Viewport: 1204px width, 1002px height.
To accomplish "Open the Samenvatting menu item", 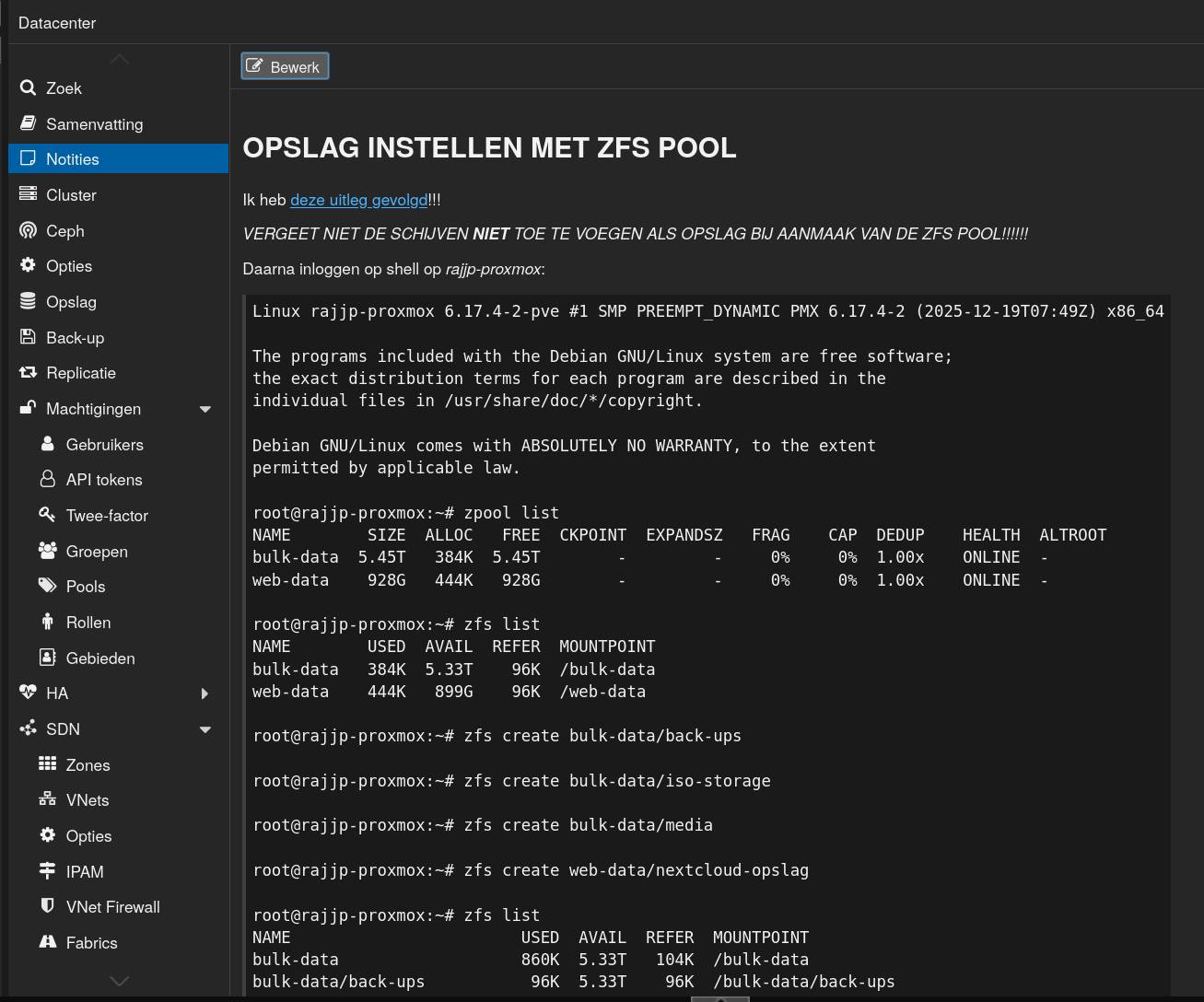I will point(118,123).
